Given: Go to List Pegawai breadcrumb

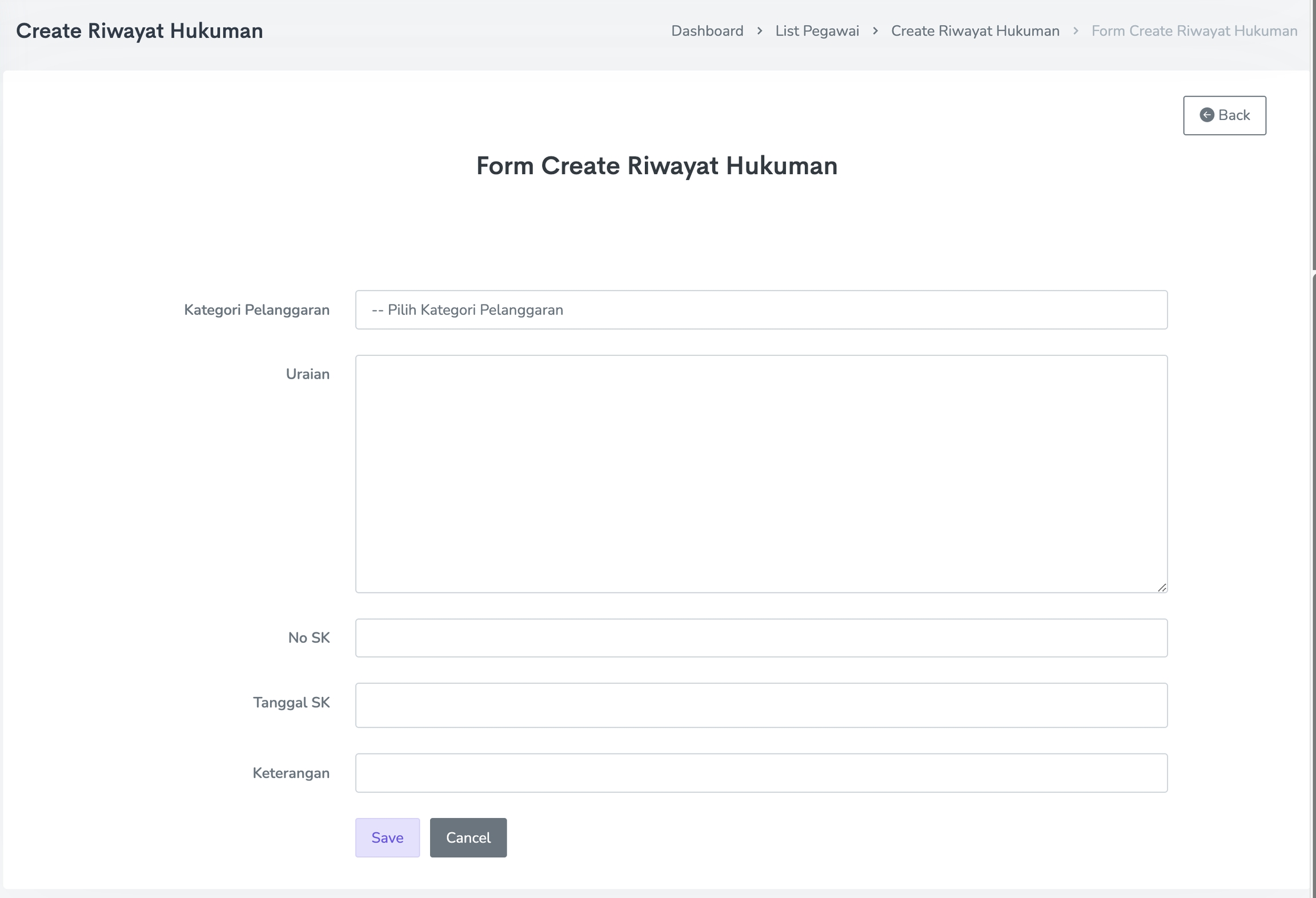Looking at the screenshot, I should (x=817, y=31).
